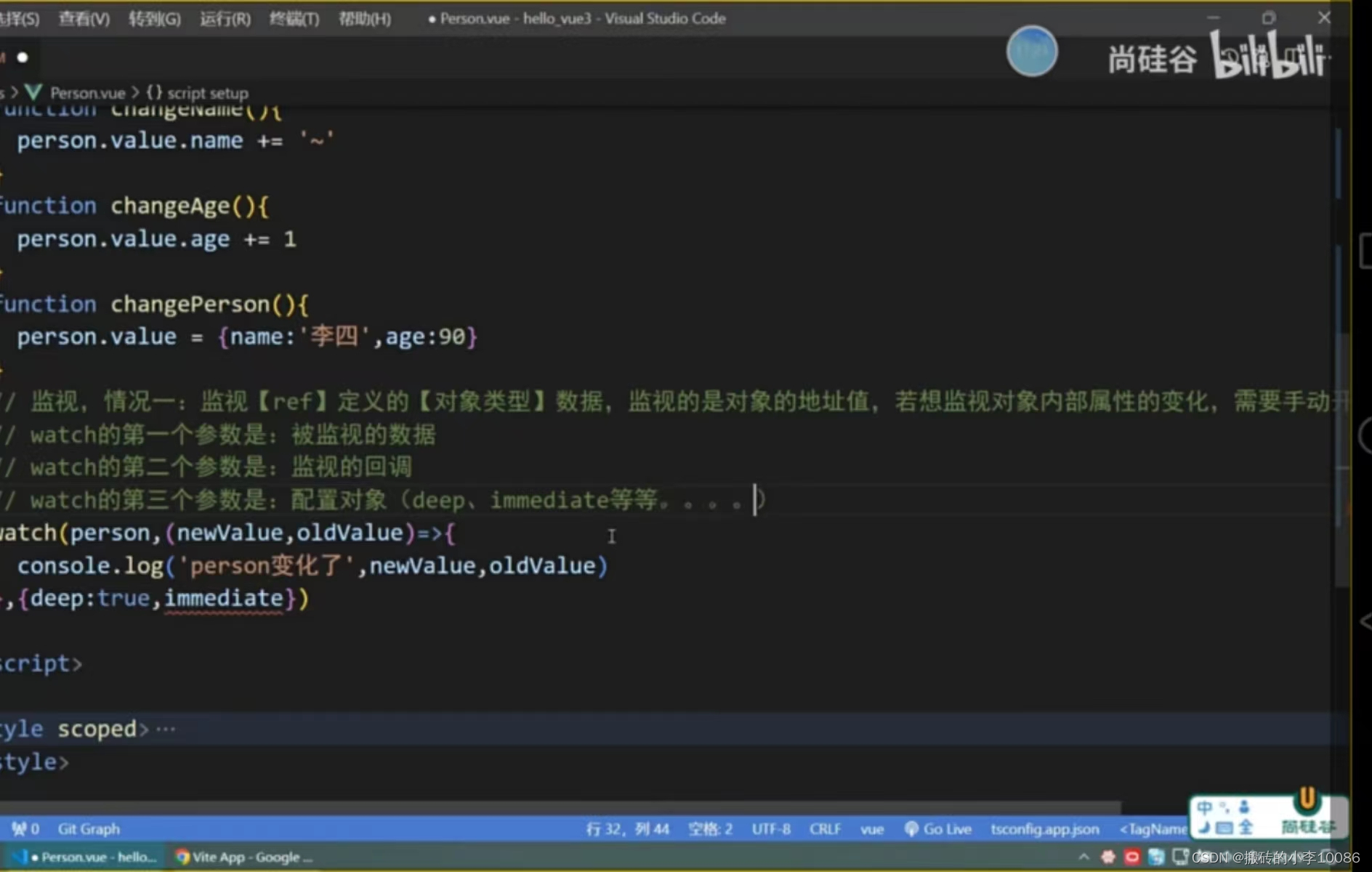Toggle Chinese/English input with 中 button
Screen dimensions: 1372x872
[x=1206, y=807]
